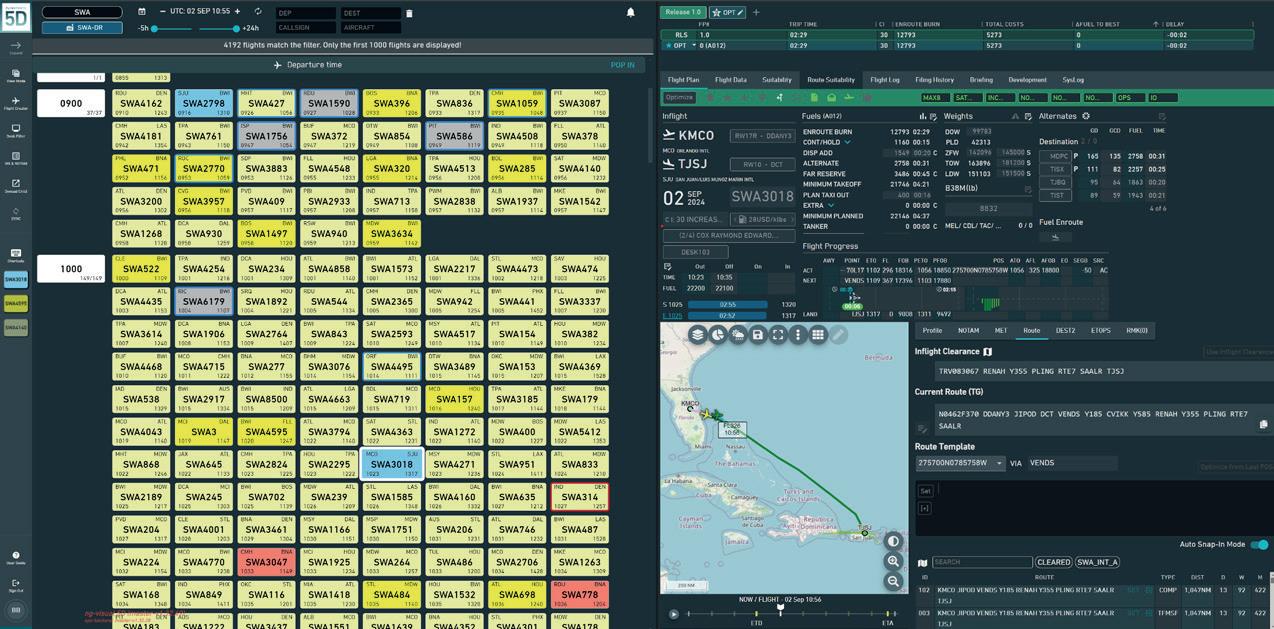This screenshot has width=1274, height=629.
Task: Click the CLEARED filter chip
Action: coord(1053,562)
